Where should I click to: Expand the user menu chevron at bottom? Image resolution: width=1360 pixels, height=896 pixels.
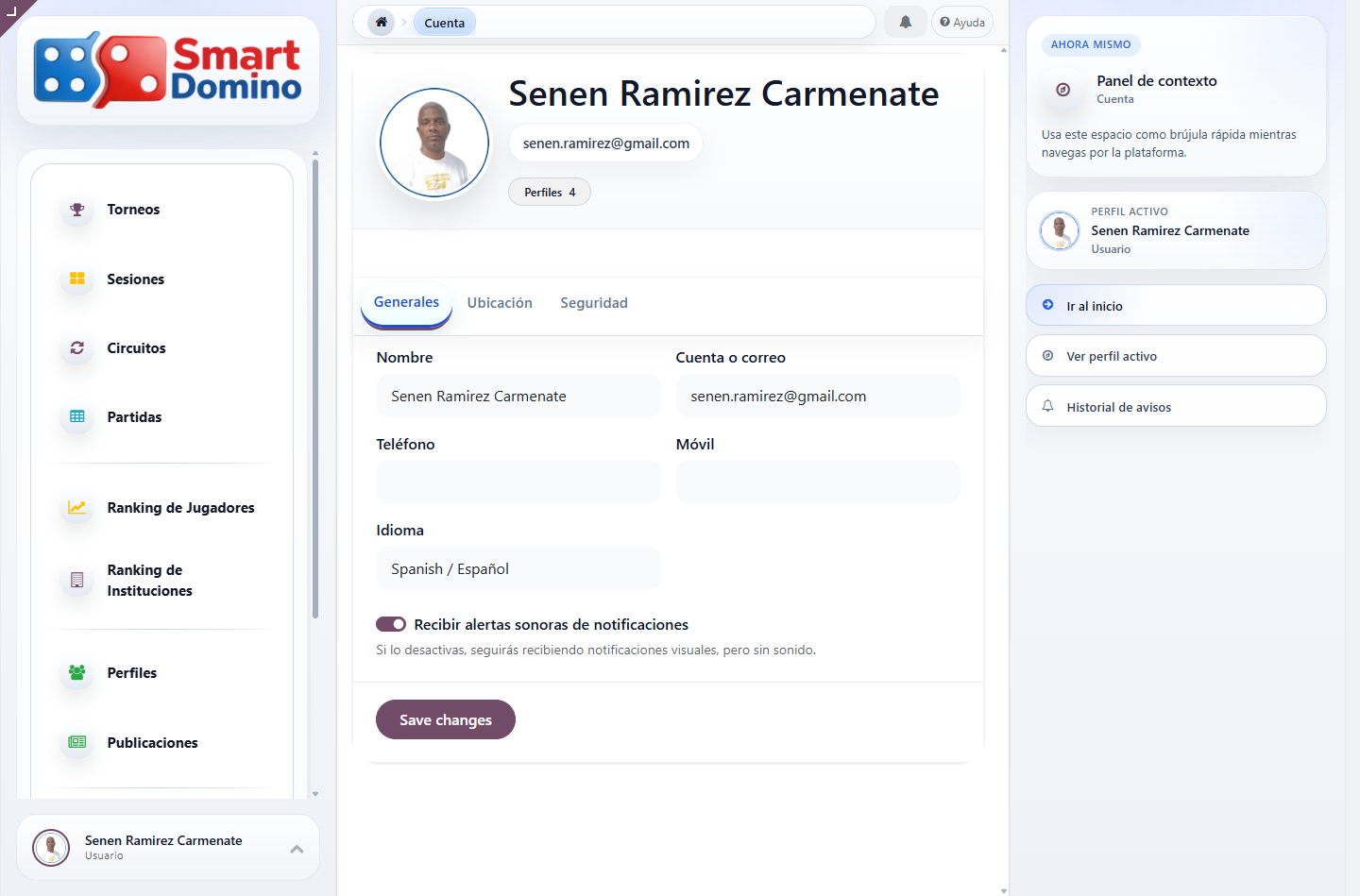coord(297,849)
